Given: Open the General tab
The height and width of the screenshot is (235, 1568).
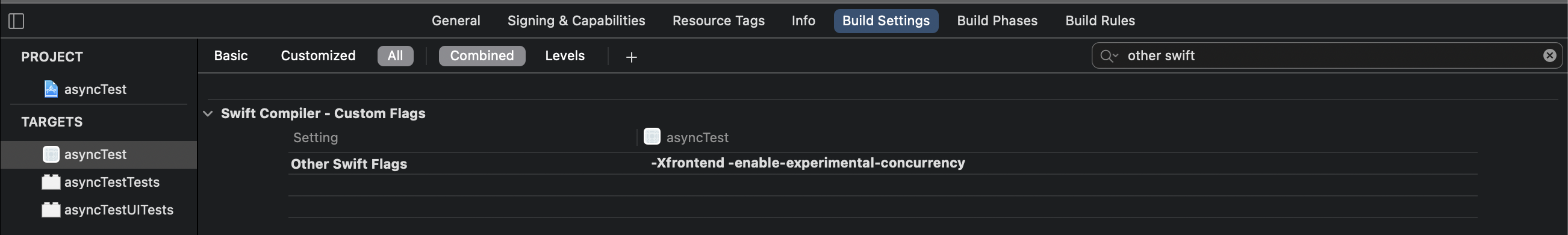Looking at the screenshot, I should 456,20.
